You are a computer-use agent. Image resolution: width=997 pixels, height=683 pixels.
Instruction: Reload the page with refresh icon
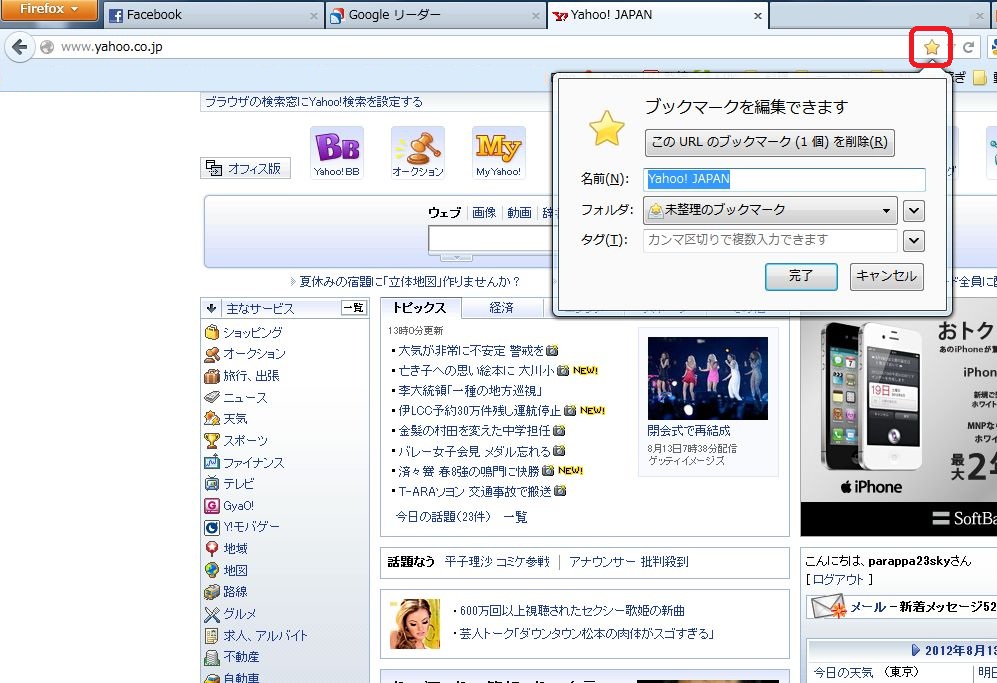point(968,47)
